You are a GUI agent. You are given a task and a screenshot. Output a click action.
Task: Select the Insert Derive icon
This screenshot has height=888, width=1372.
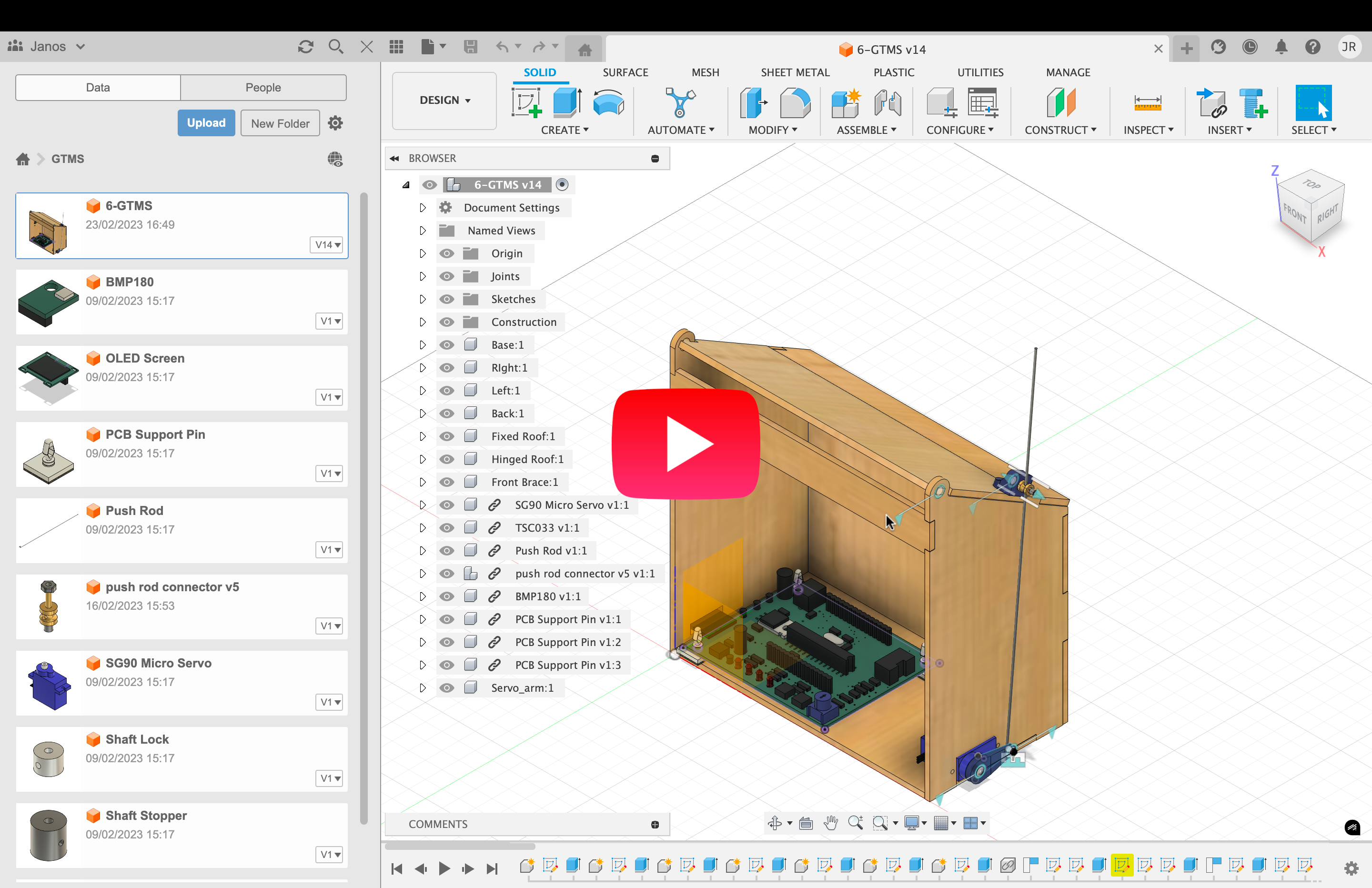pos(1212,102)
